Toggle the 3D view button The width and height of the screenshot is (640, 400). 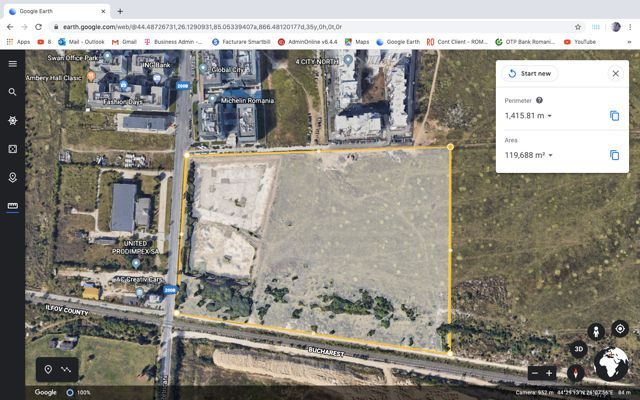coord(578,349)
